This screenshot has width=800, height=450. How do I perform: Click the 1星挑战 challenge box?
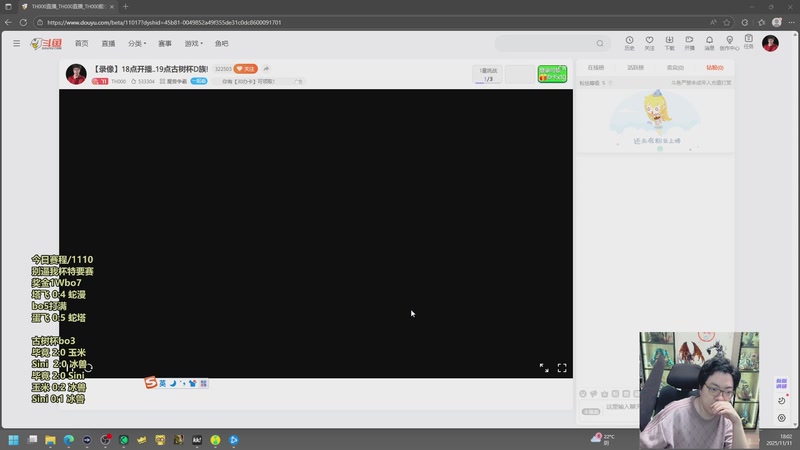coord(488,74)
